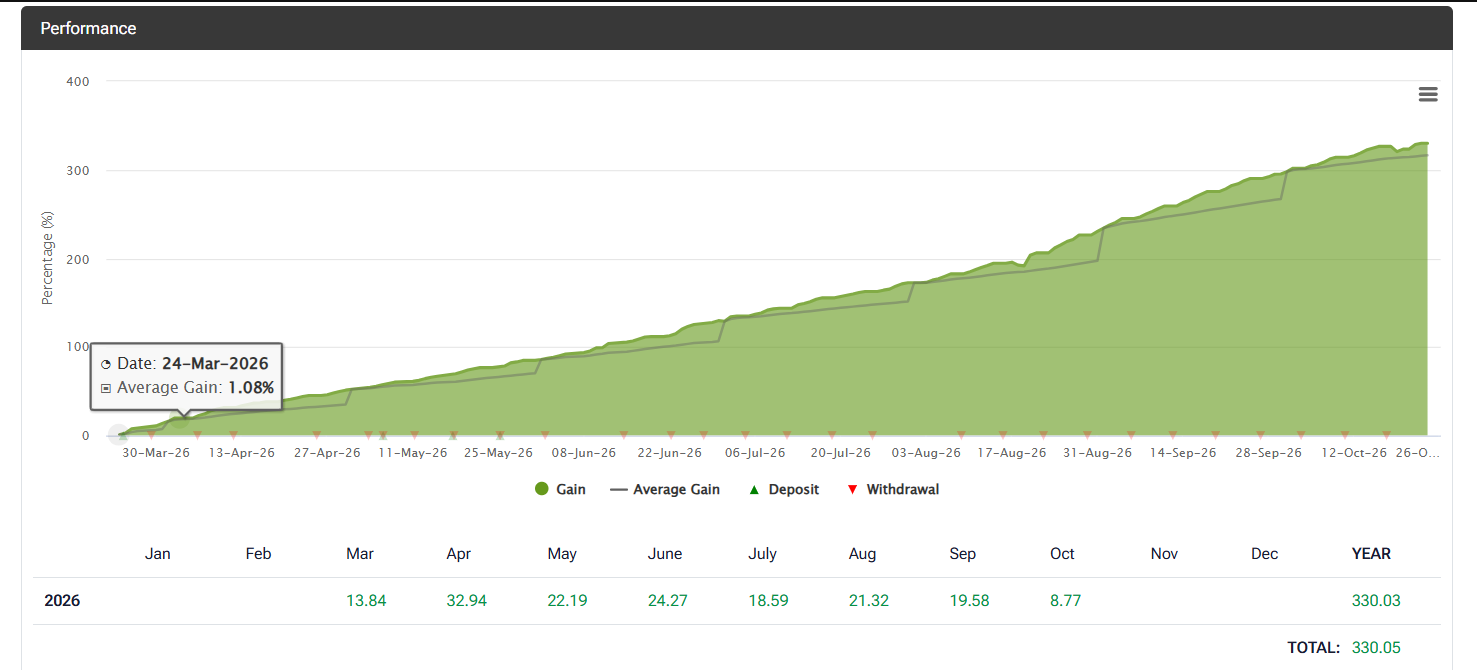Click the tooltip Average Gain 1.08% value
The width and height of the screenshot is (1477, 670).
(x=250, y=388)
